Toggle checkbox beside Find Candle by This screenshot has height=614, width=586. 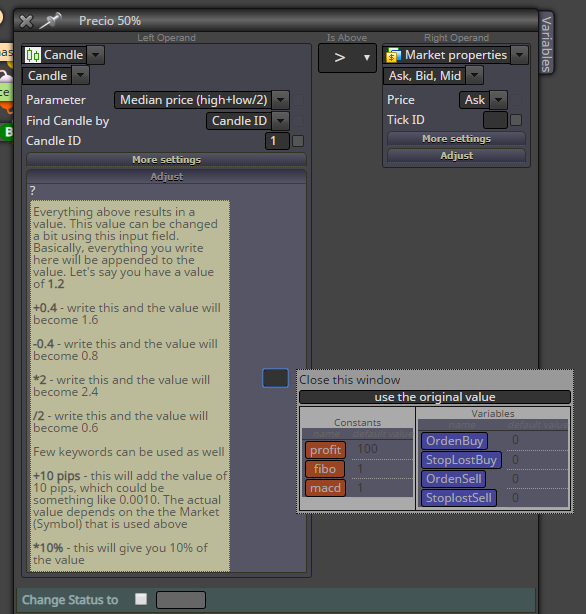click(298, 121)
